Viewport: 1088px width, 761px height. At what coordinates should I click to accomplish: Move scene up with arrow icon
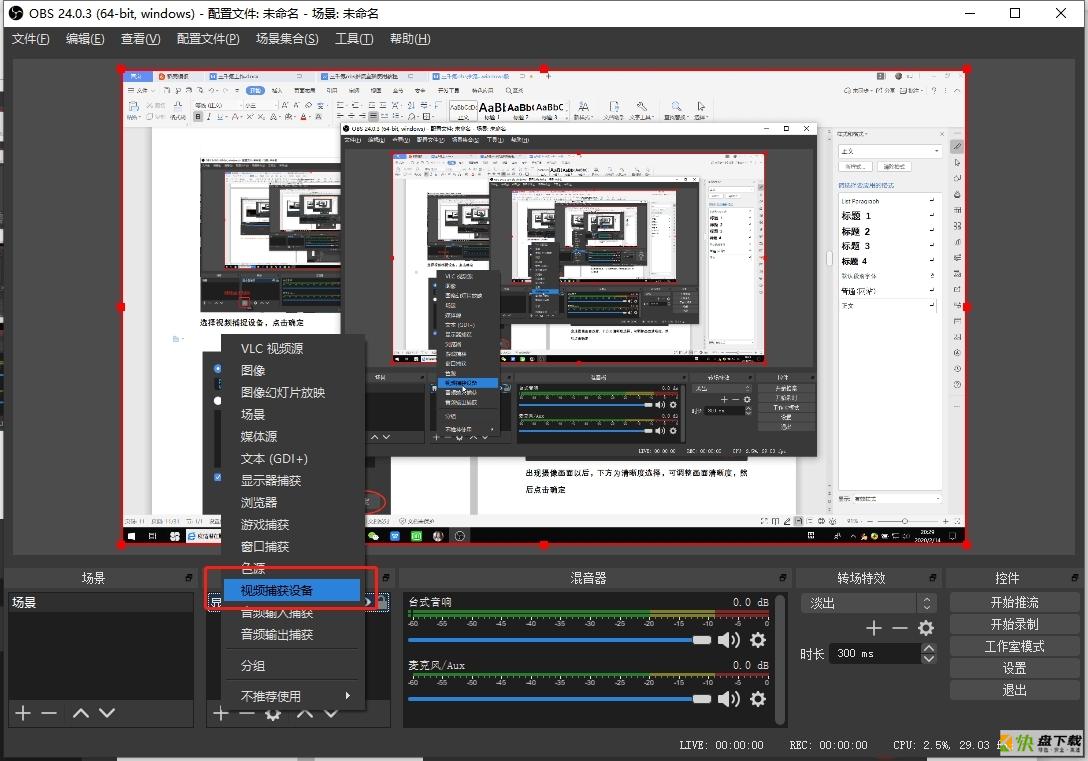pyautogui.click(x=80, y=712)
